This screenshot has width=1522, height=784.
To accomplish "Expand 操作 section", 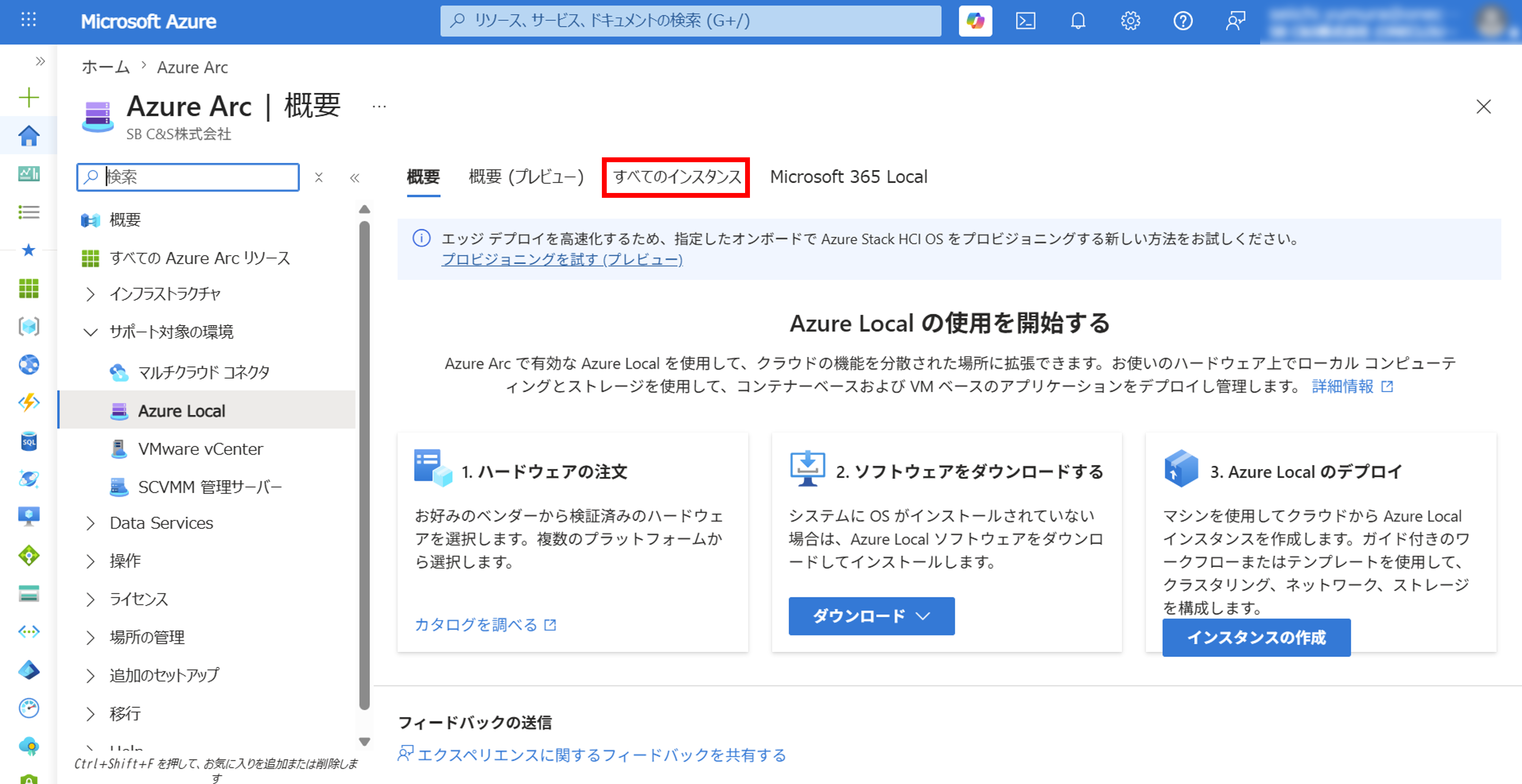I will (90, 561).
